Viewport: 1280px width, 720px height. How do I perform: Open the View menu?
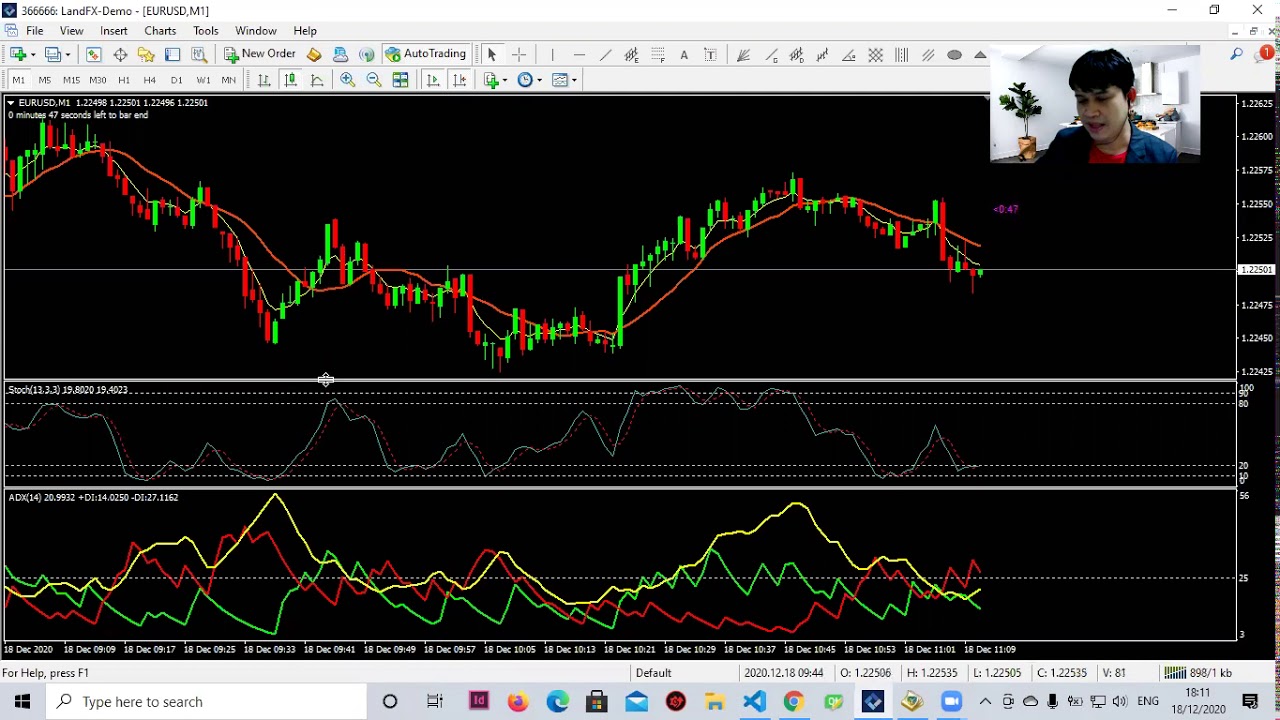[x=71, y=31]
